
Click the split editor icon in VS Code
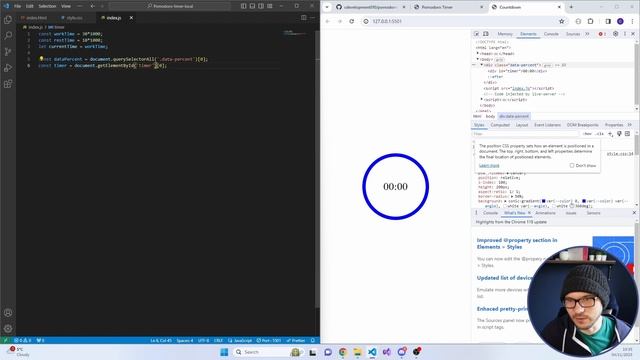tap(304, 18)
